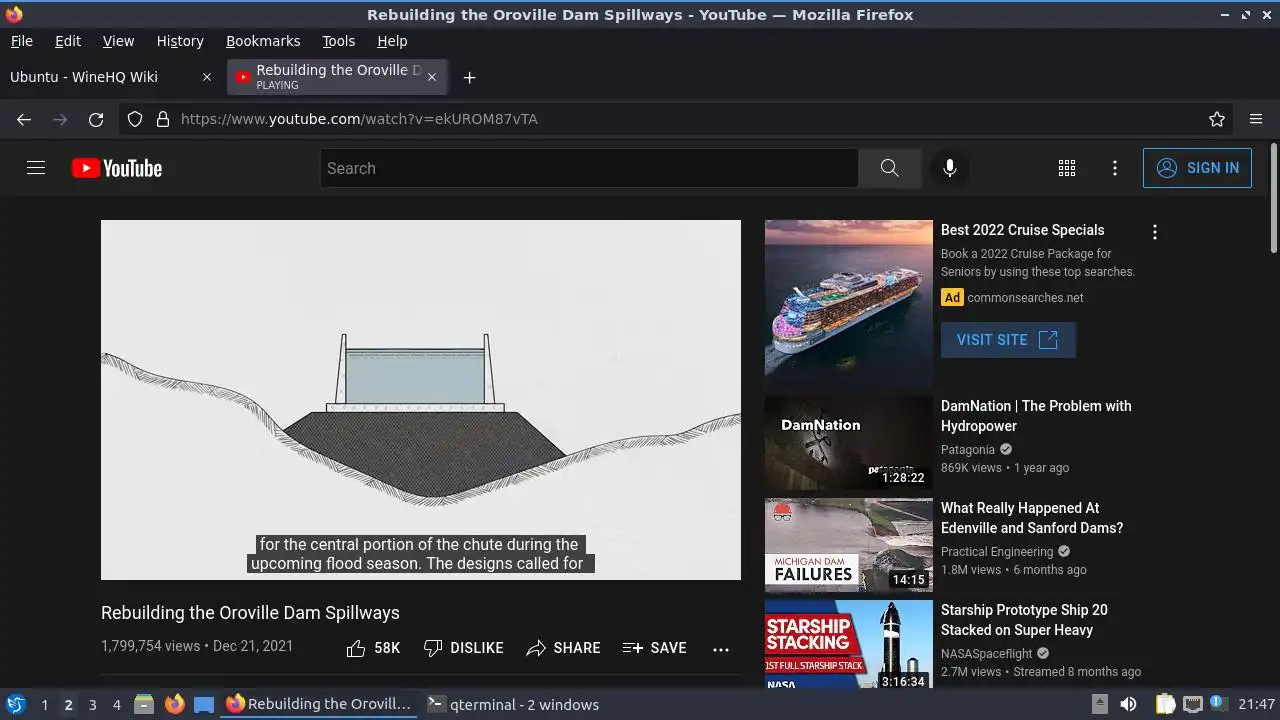Reload the current page

(96, 119)
